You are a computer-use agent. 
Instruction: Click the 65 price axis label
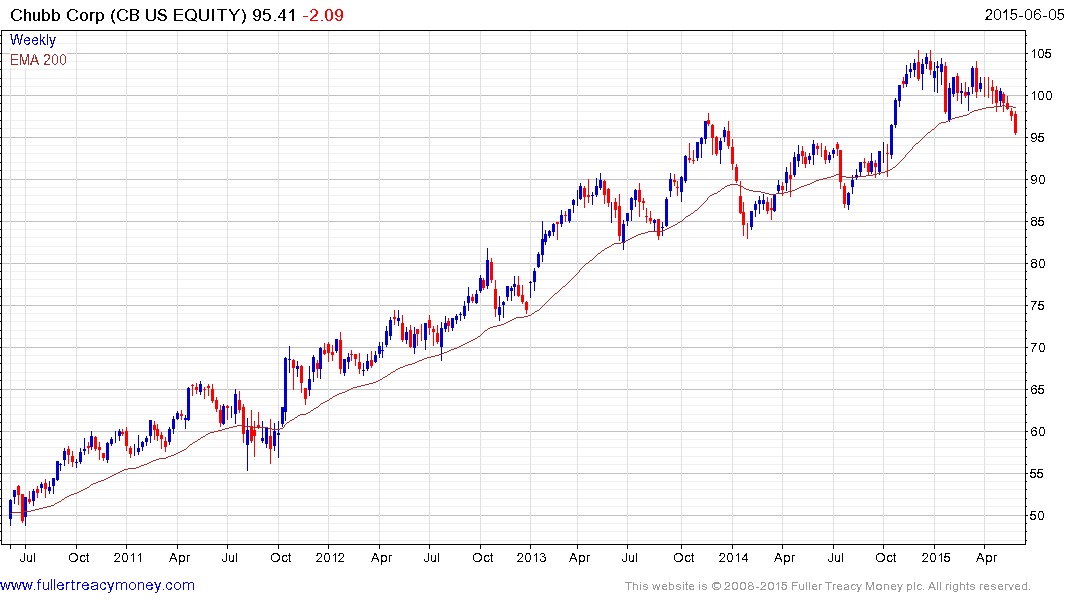[x=1038, y=389]
